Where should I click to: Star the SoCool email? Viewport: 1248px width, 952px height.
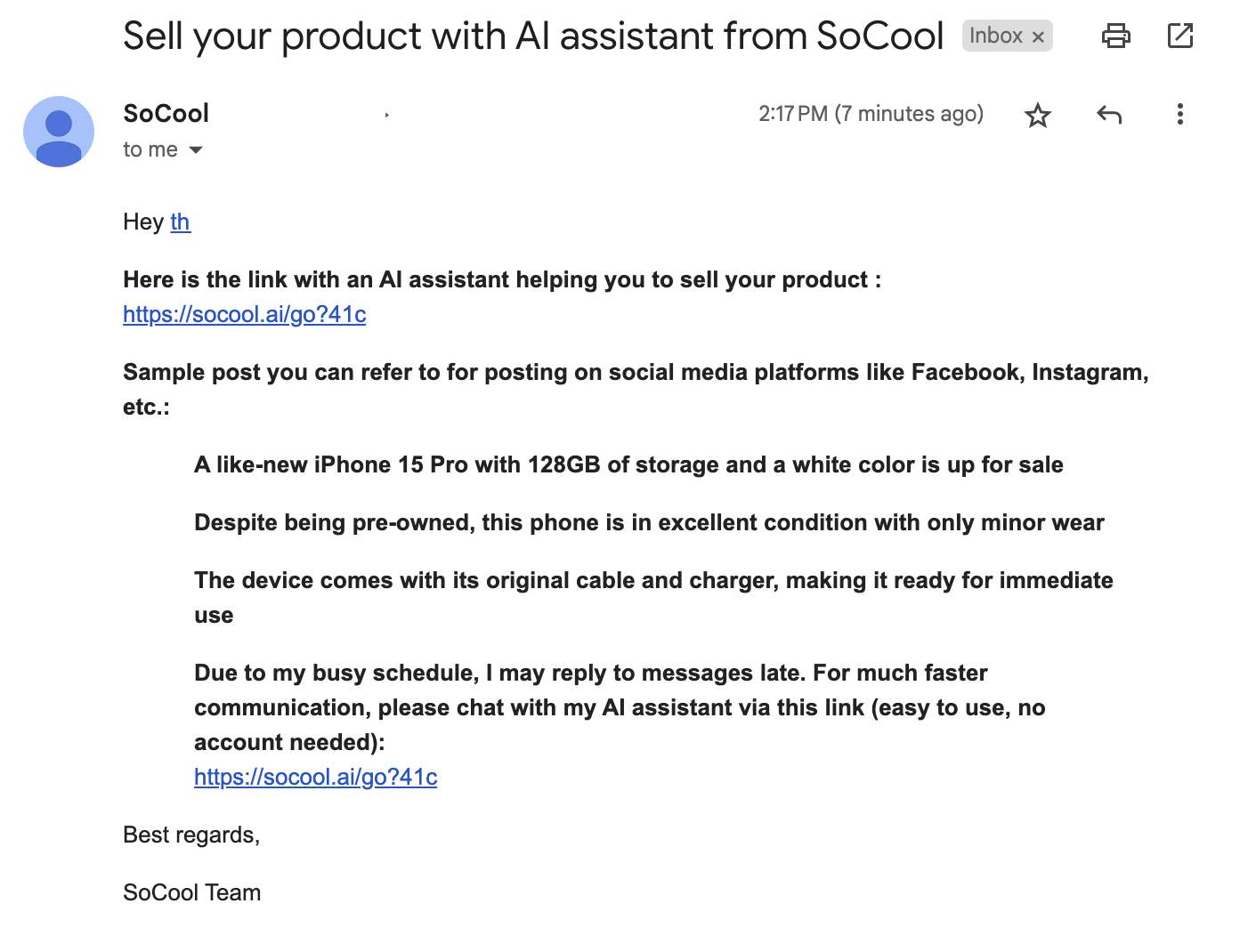(1038, 115)
